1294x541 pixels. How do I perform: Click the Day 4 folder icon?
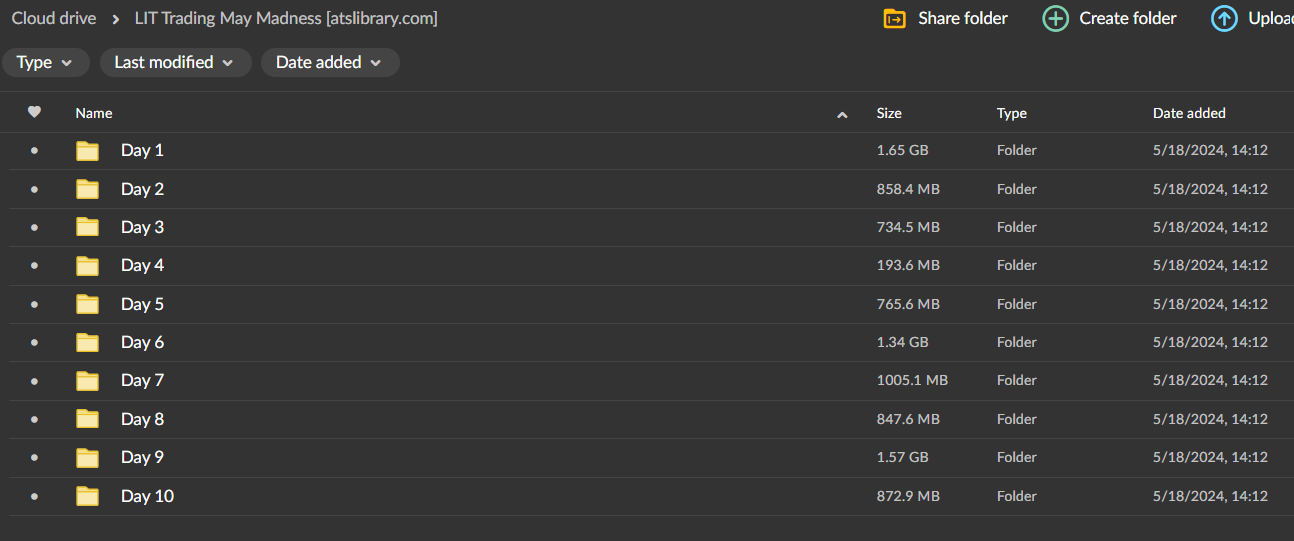click(88, 266)
